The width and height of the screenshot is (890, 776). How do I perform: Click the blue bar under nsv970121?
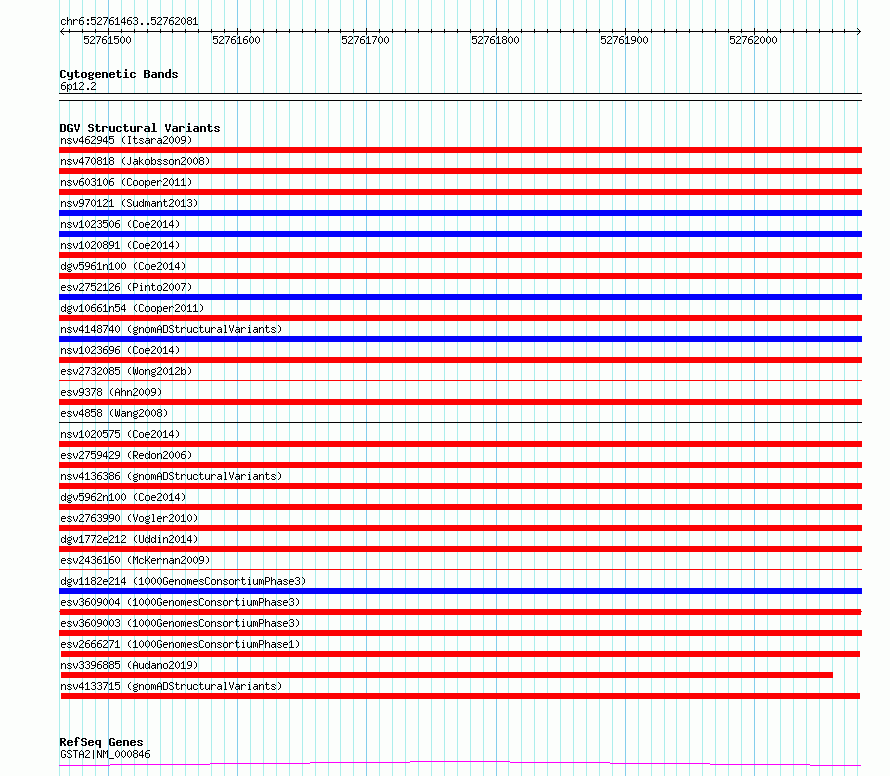(460, 213)
